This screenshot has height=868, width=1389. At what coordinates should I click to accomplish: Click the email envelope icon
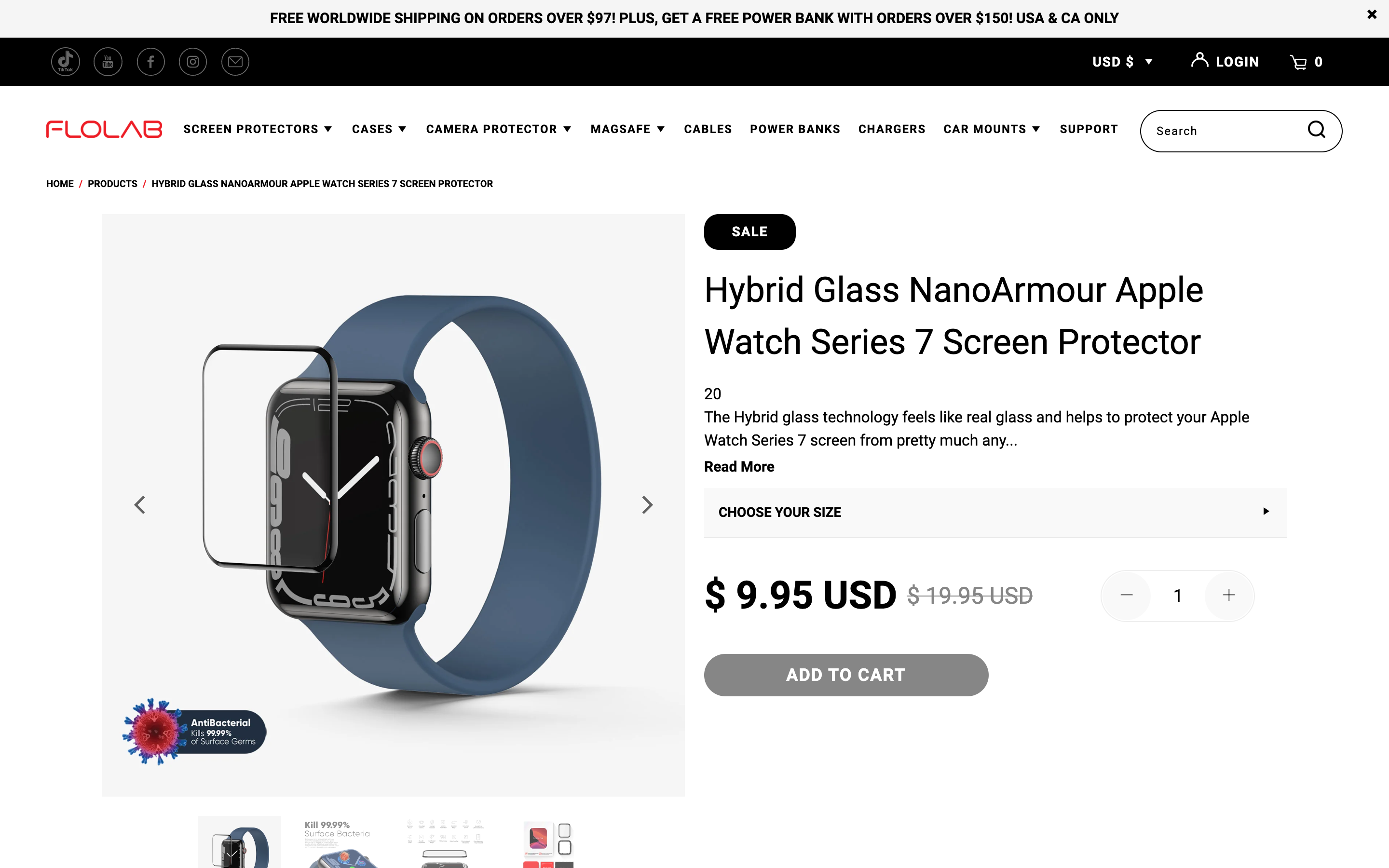[235, 61]
